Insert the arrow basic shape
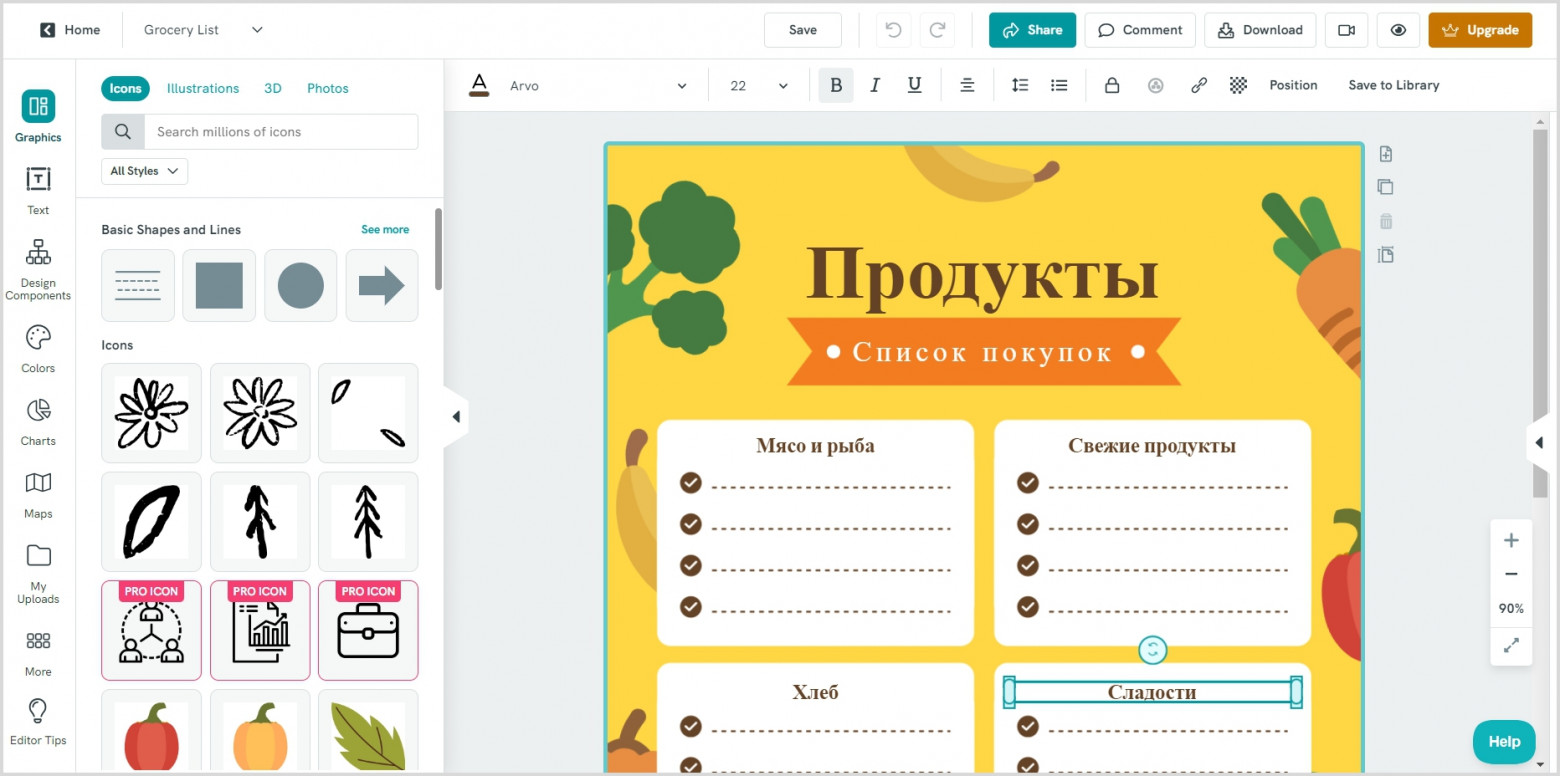This screenshot has height=776, width=1560. point(382,286)
